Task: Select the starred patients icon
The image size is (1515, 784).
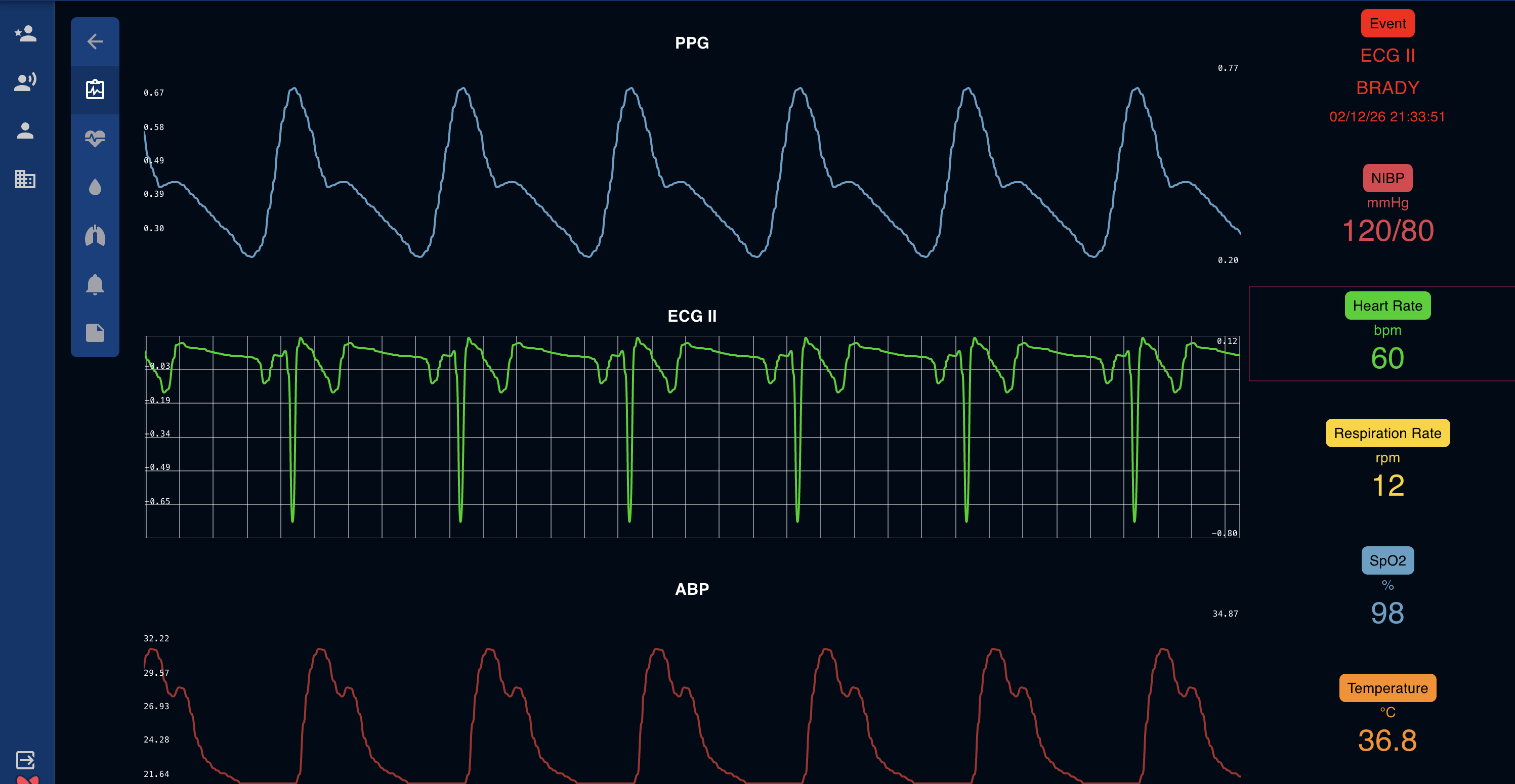Action: pos(26,33)
